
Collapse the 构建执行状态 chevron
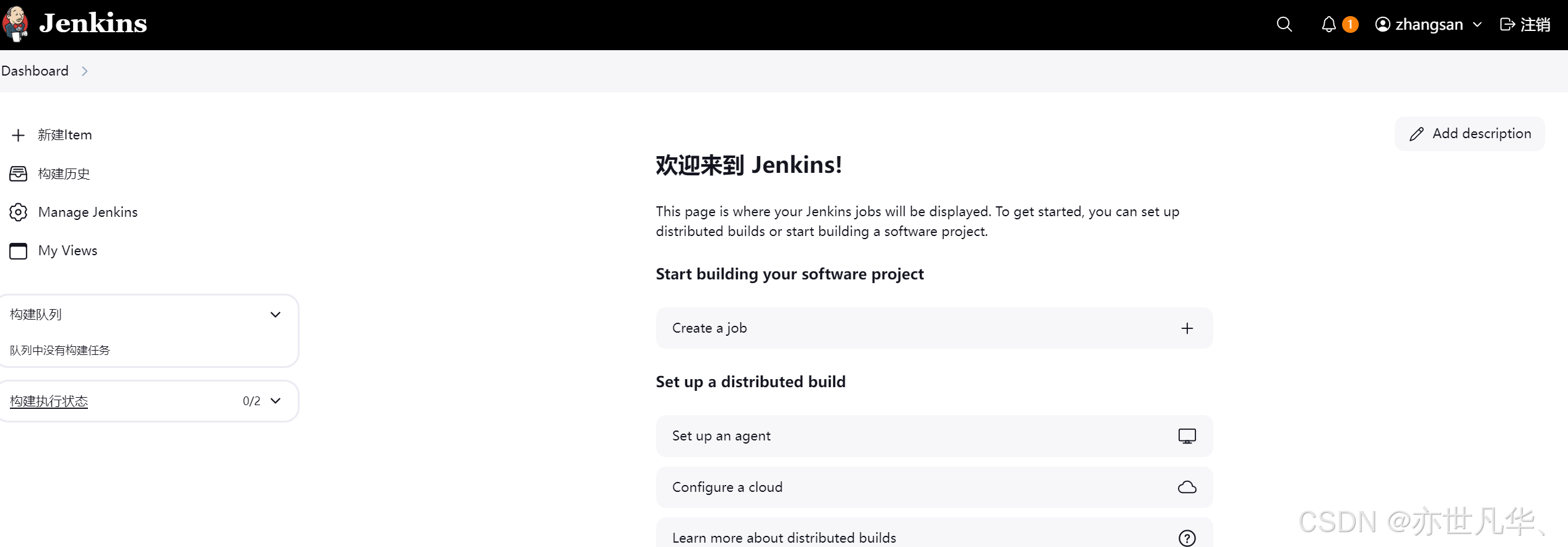point(275,401)
